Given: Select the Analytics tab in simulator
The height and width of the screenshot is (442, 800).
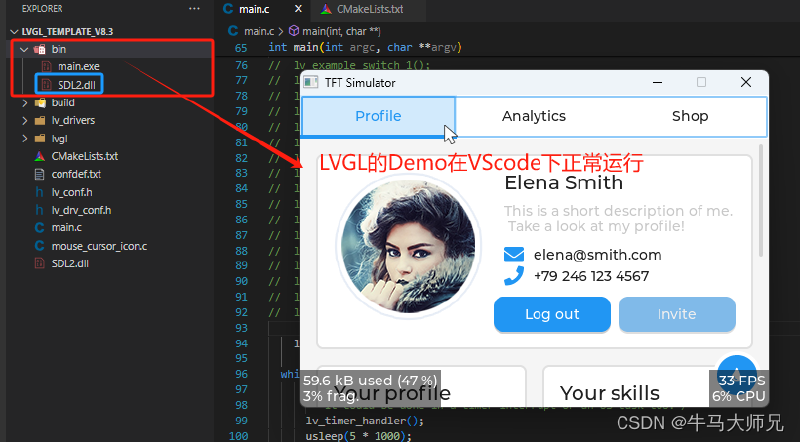Looking at the screenshot, I should pyautogui.click(x=534, y=116).
